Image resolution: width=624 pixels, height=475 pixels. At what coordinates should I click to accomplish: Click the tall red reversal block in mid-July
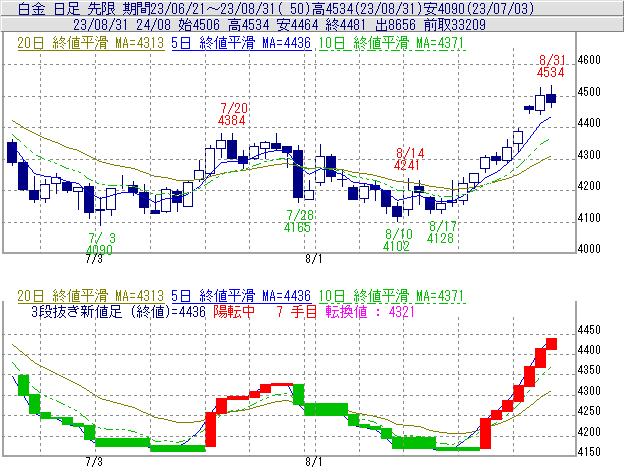click(x=211, y=429)
